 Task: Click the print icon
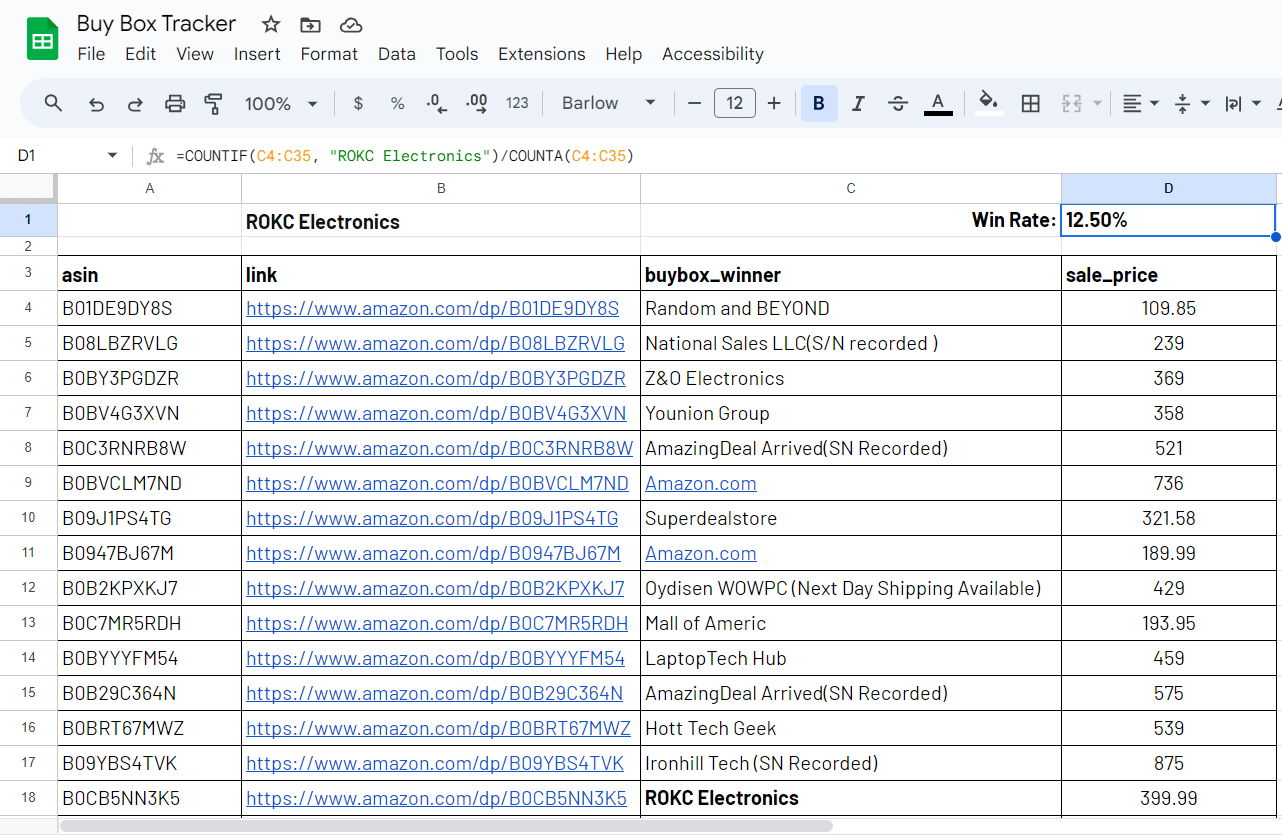click(175, 103)
